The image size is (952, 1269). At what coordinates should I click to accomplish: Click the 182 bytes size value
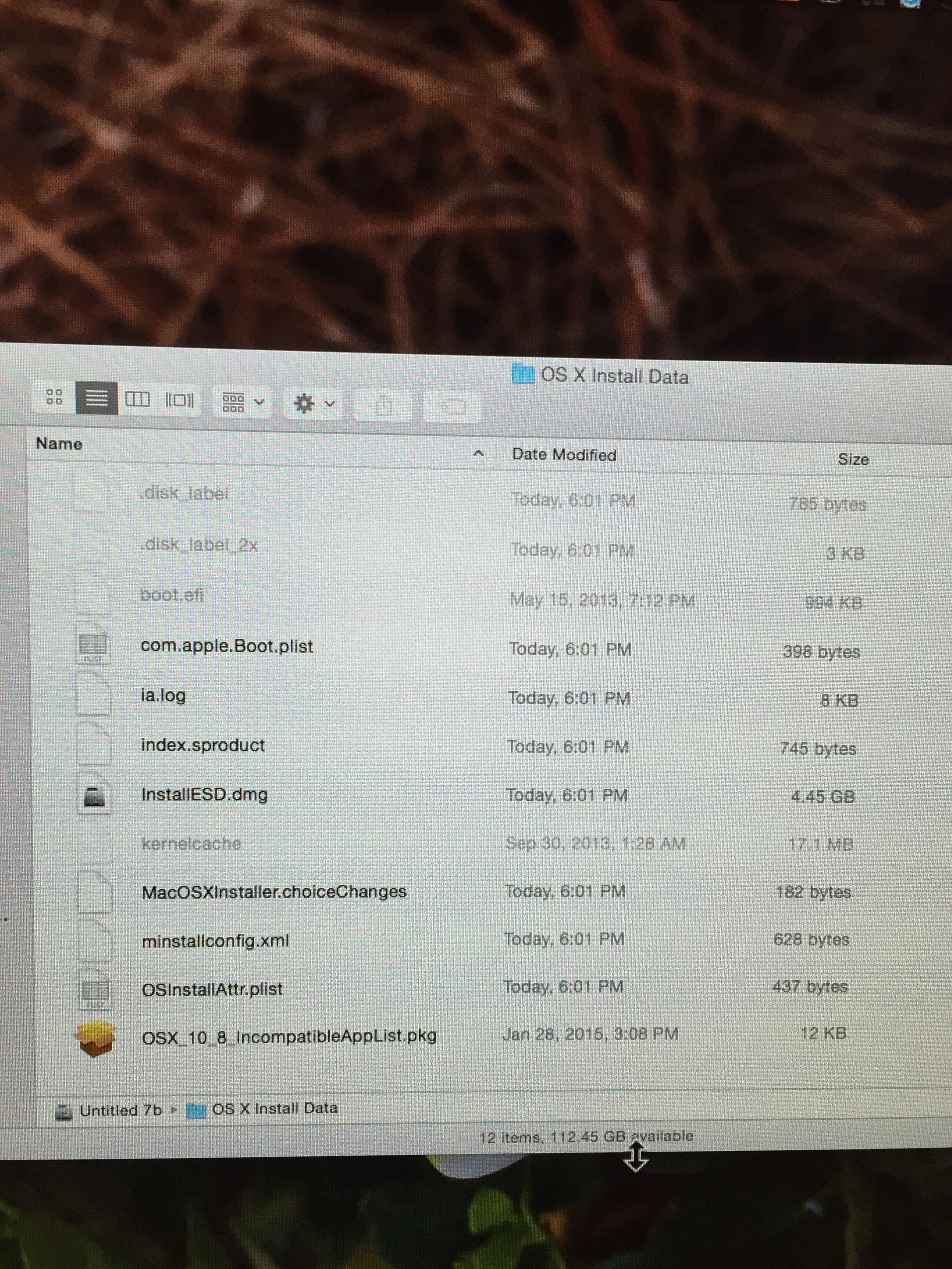click(813, 892)
